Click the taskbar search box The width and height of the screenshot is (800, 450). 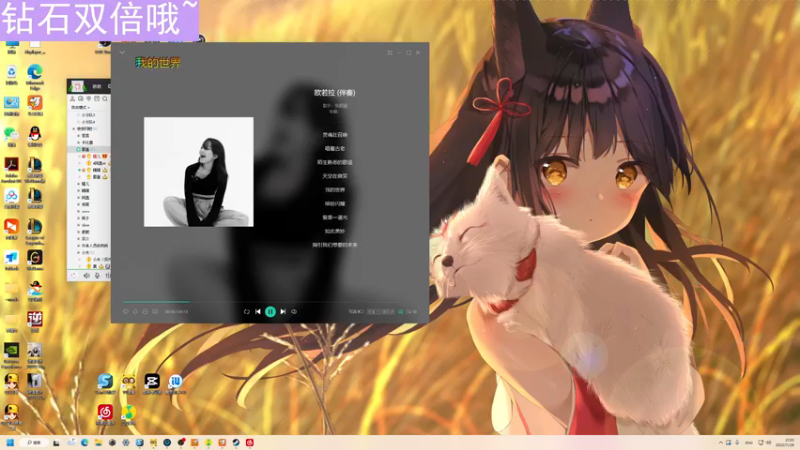pos(34,442)
